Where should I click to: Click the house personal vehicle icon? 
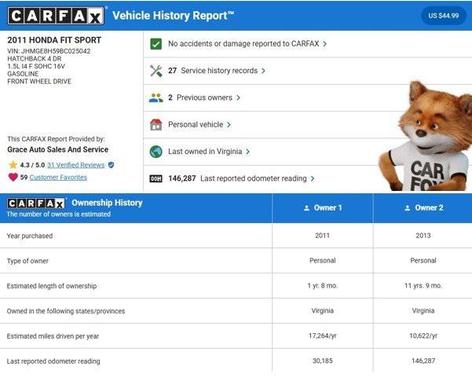(x=156, y=125)
